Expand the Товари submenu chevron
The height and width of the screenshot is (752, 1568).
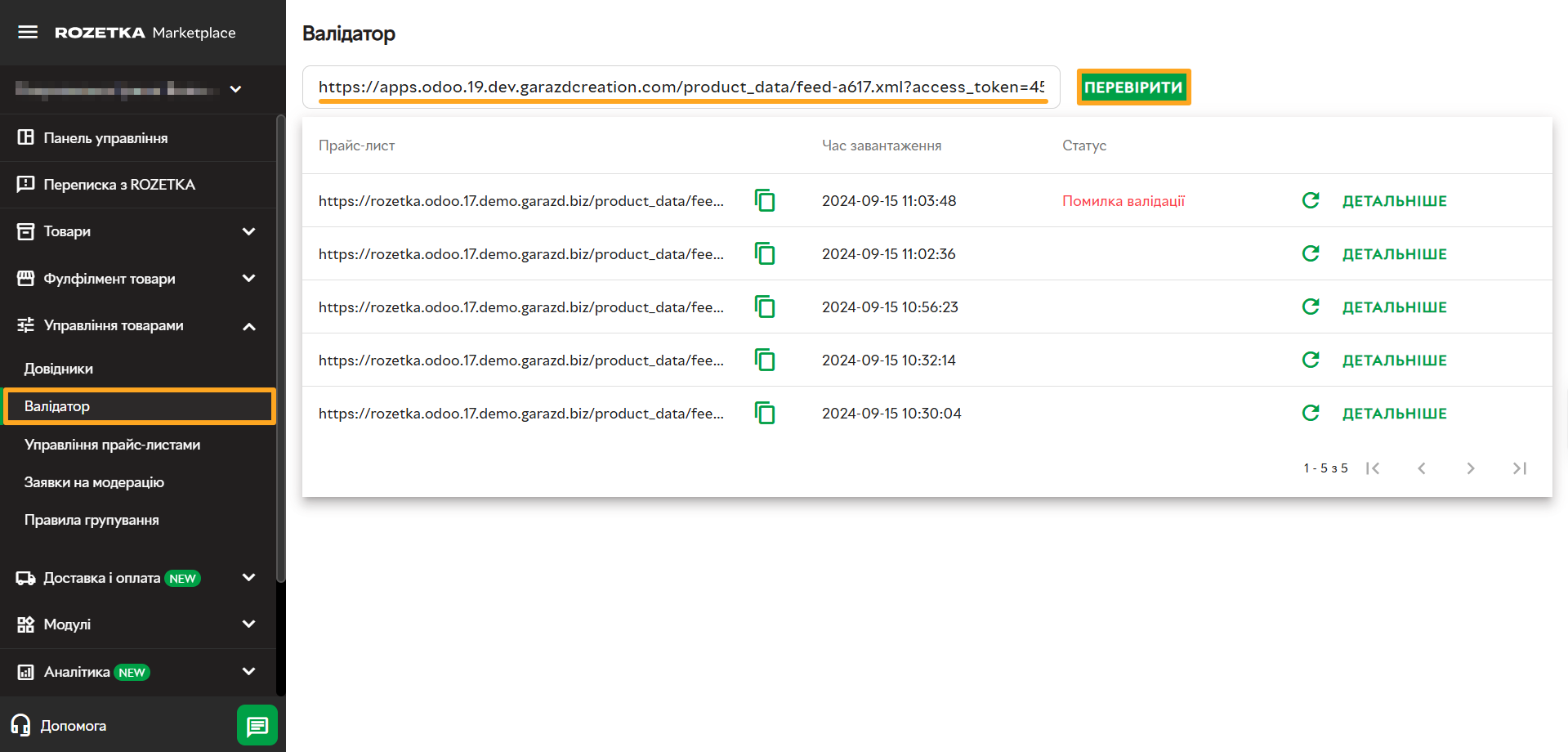click(x=249, y=231)
